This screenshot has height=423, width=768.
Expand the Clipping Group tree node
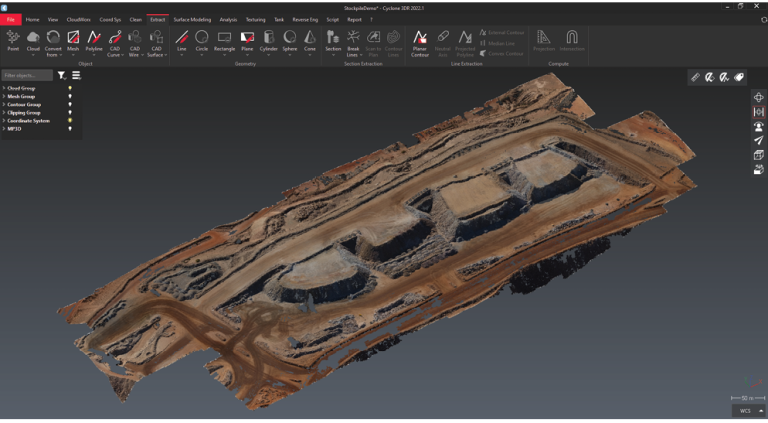[x=4, y=112]
